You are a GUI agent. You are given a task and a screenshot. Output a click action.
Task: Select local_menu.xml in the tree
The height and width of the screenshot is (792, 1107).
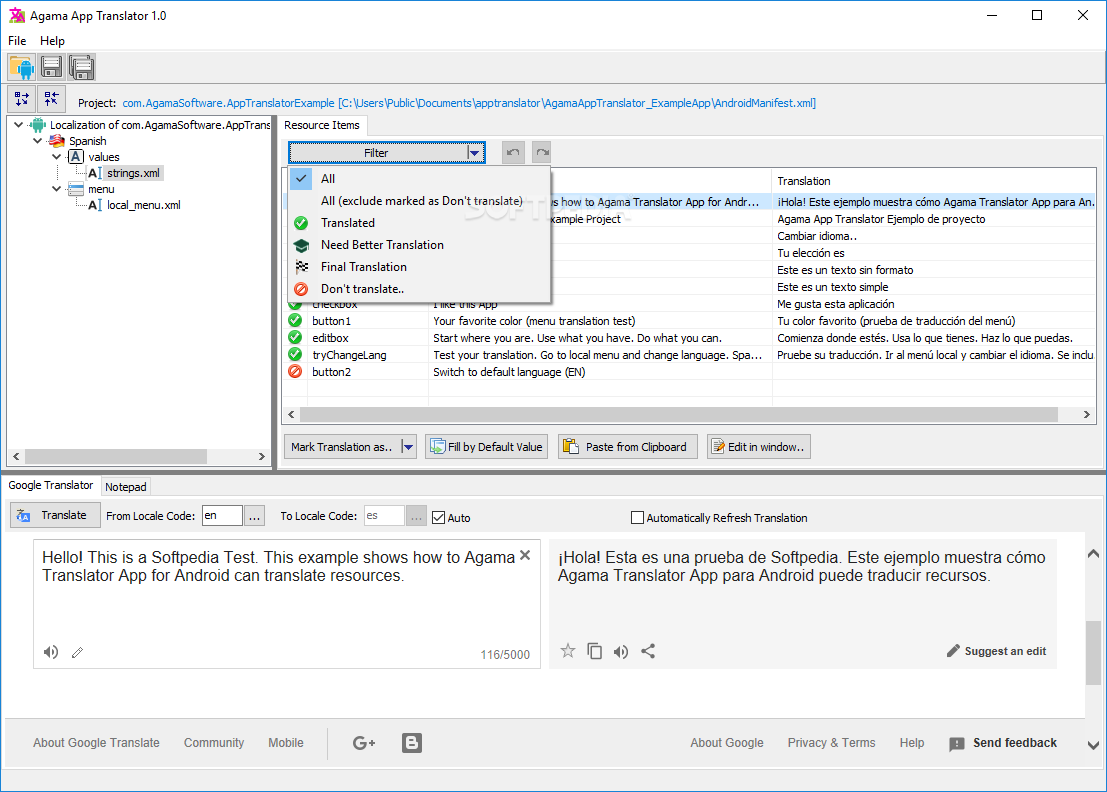[x=143, y=205]
